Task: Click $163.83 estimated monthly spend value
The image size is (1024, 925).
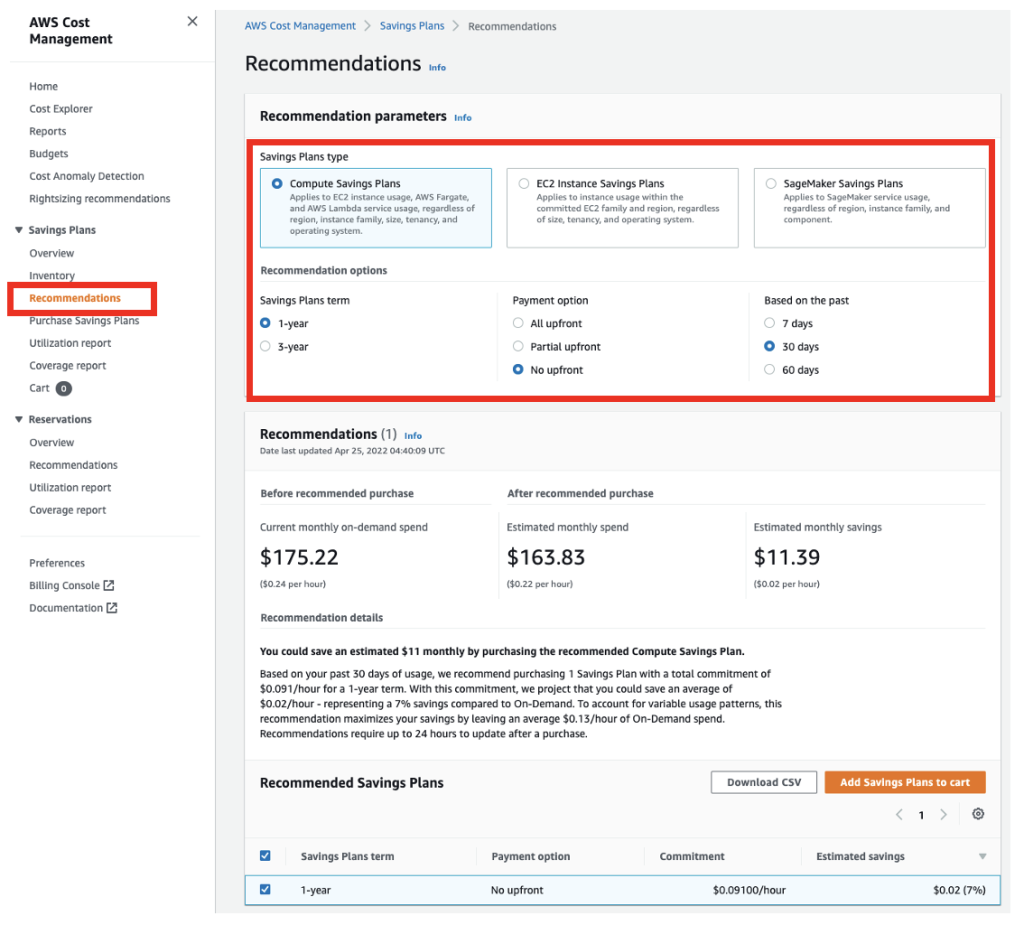Action: [547, 557]
